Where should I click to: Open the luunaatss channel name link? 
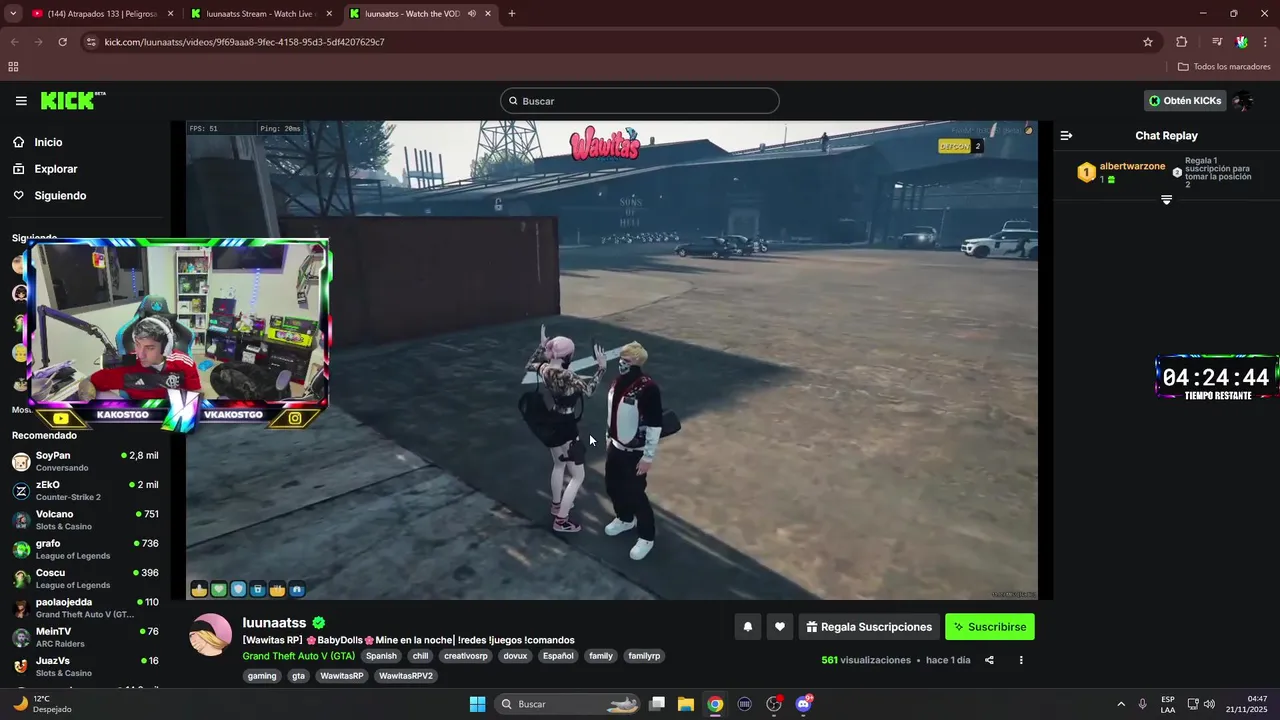click(274, 622)
